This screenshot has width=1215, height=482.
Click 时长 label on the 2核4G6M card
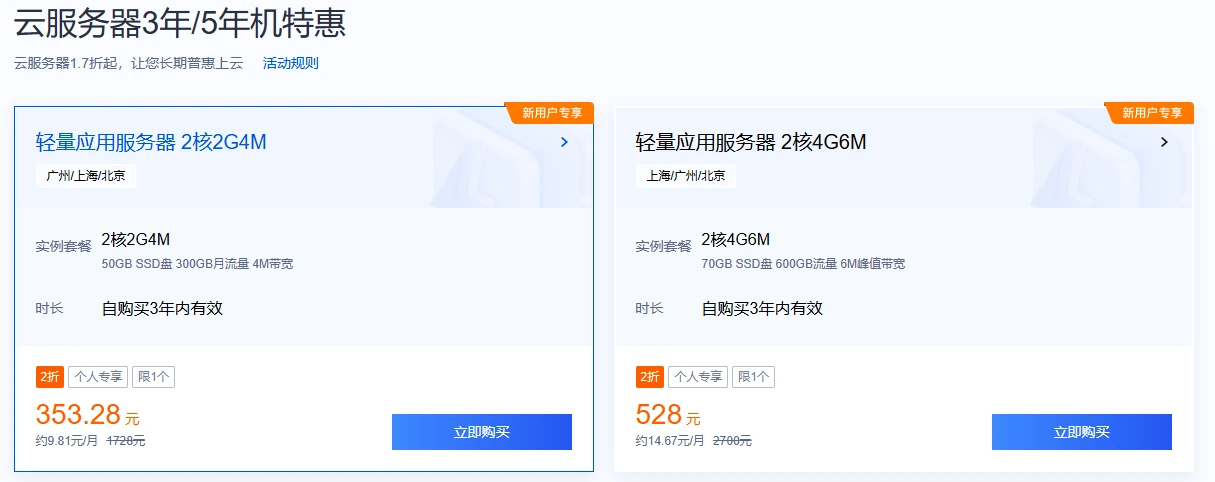pos(650,308)
